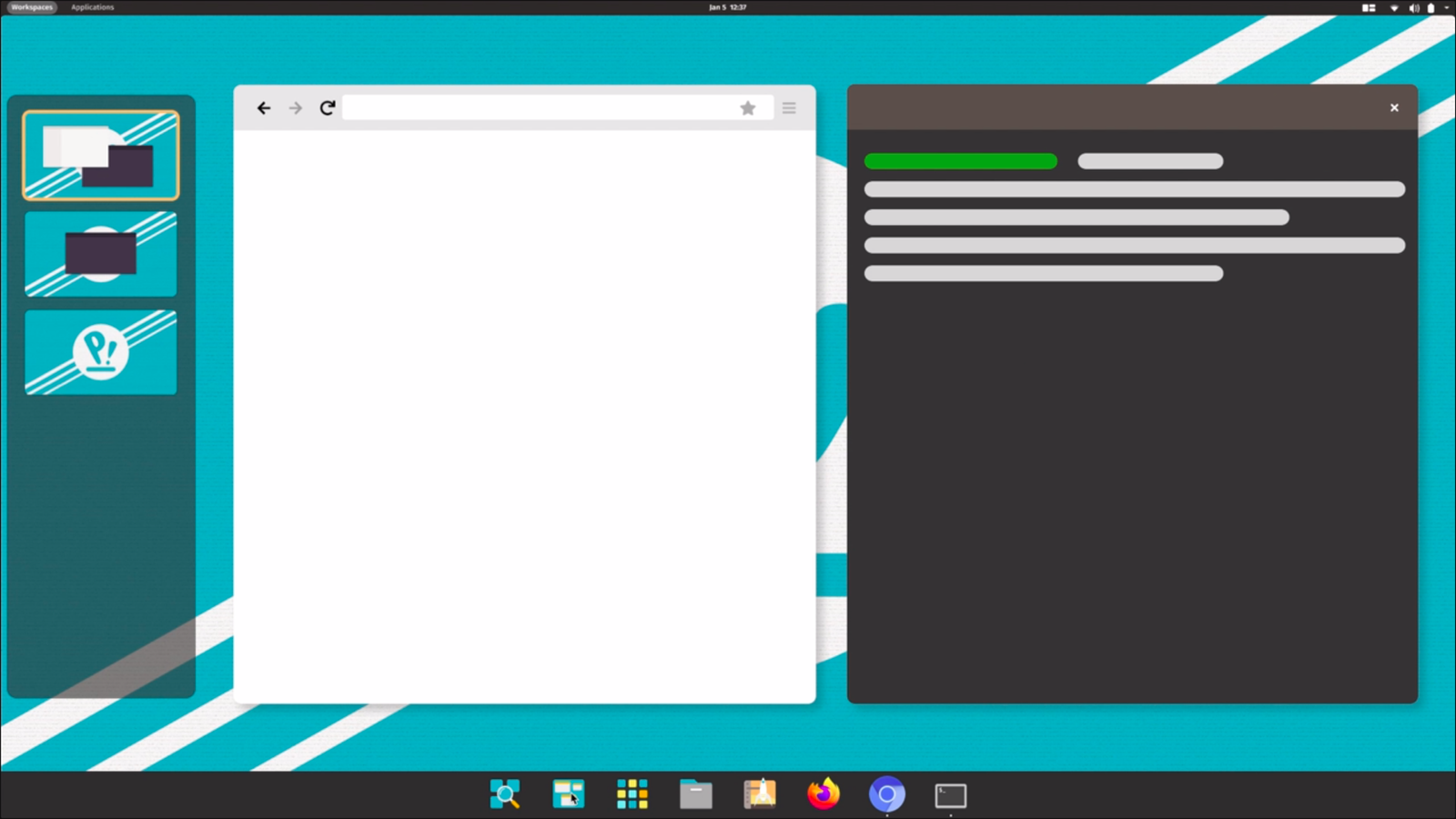
Task: Select the third workspace with Pop logo
Action: pos(101,353)
